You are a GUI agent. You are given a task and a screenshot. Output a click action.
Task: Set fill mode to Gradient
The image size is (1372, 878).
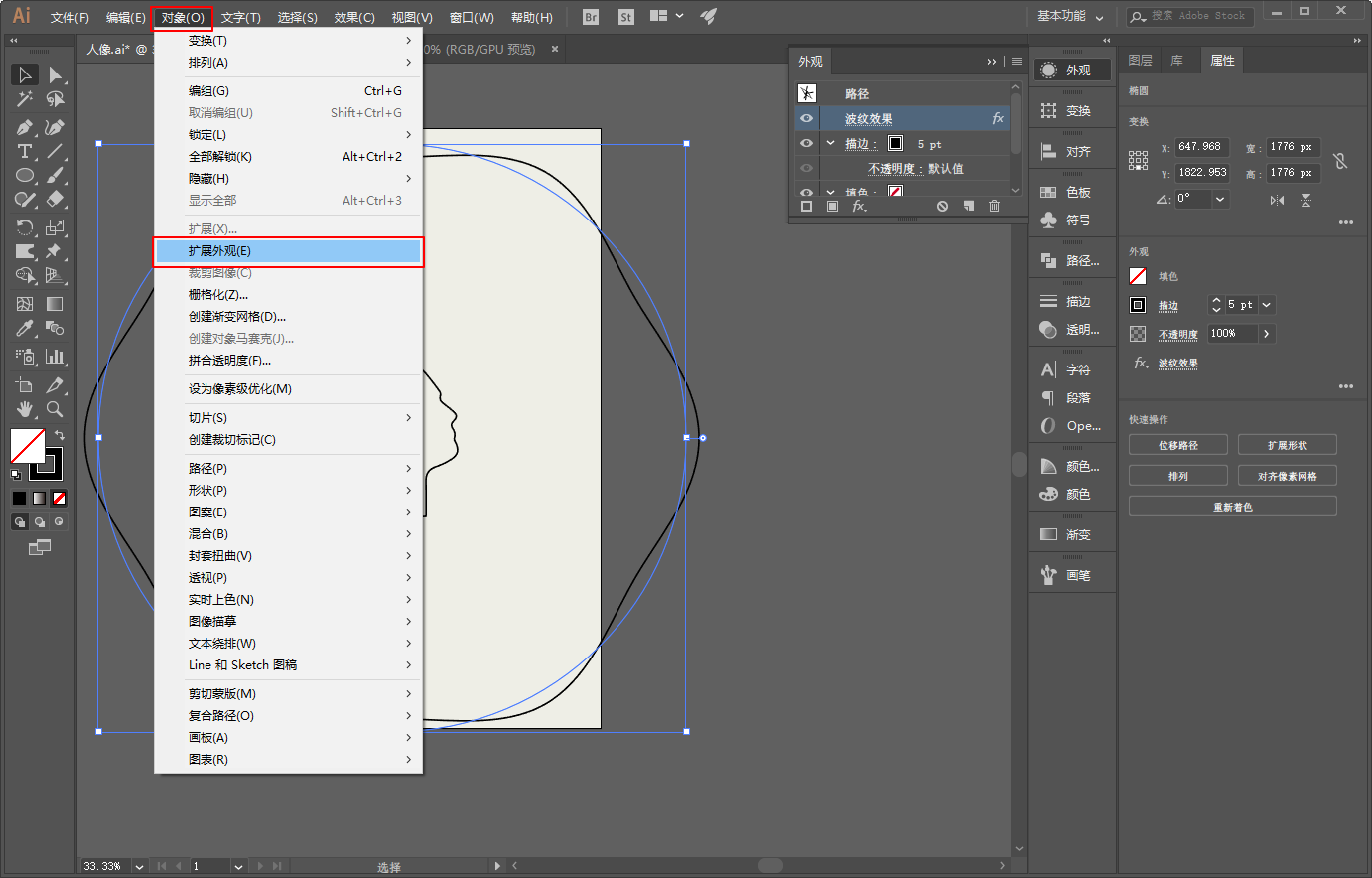[39, 498]
